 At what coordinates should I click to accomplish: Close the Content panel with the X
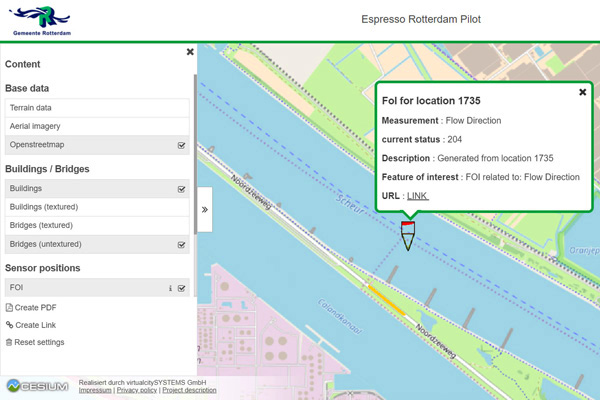click(x=190, y=52)
